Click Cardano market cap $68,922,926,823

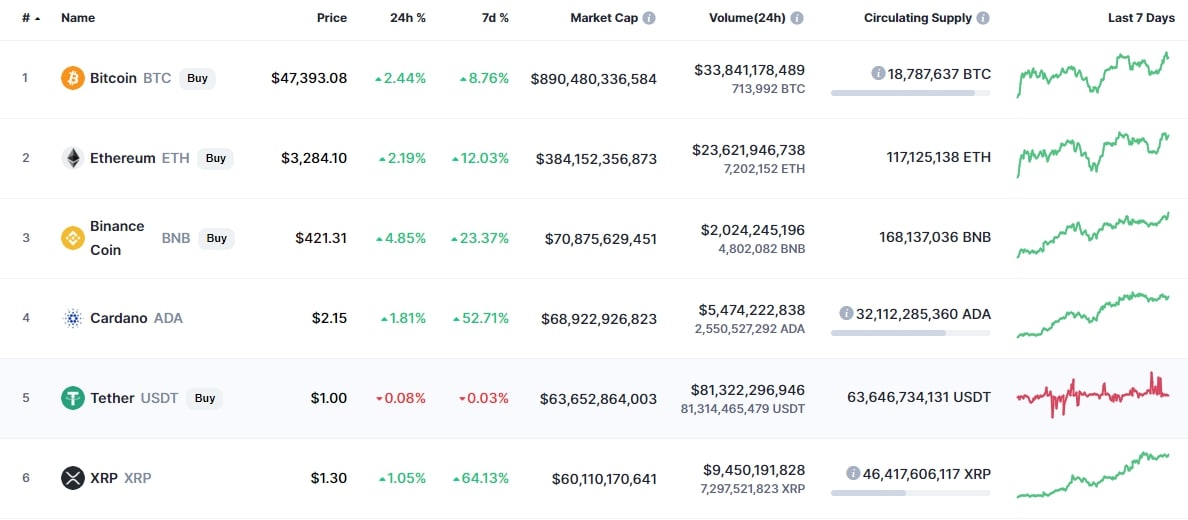(599, 318)
